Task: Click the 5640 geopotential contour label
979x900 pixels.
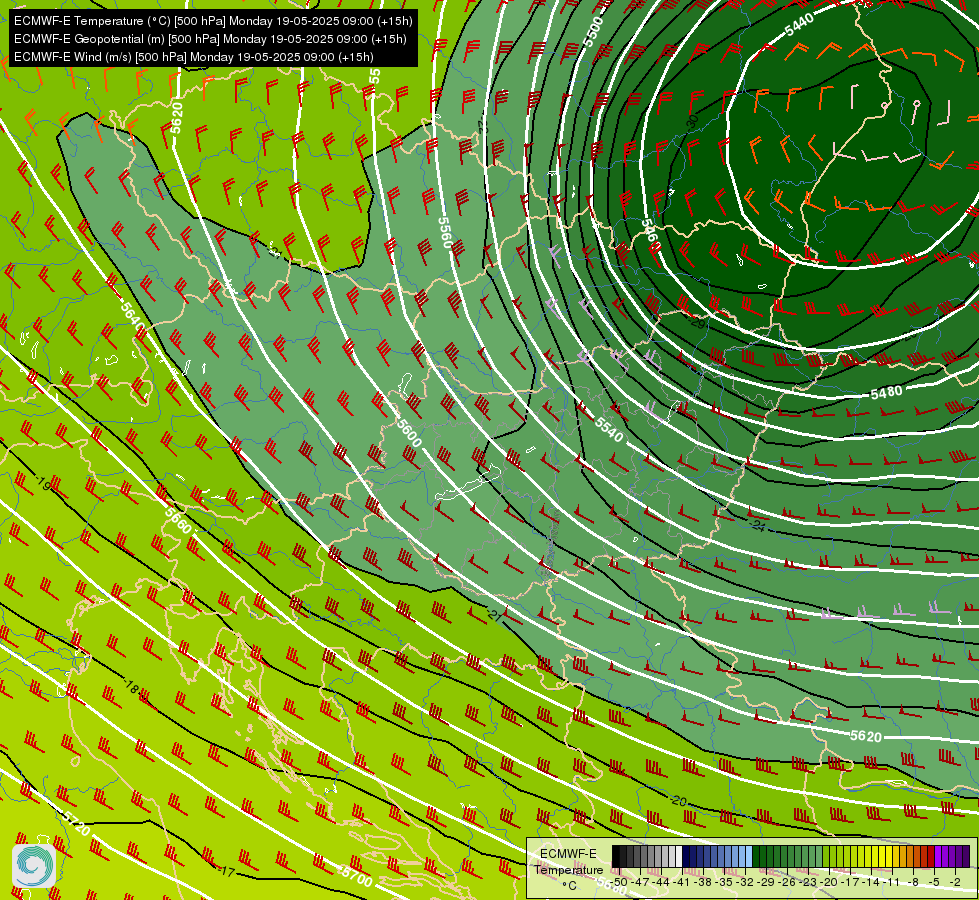Action: [131, 315]
